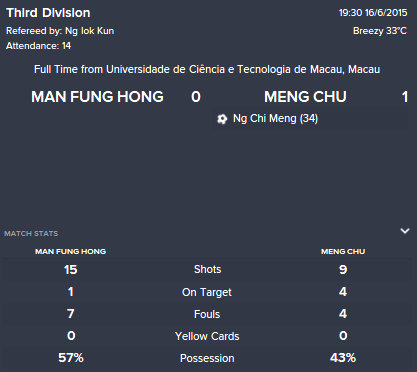Select the Yellow Cards stat row
Image resolution: width=417 pixels, height=372 pixels.
pyautogui.click(x=207, y=336)
